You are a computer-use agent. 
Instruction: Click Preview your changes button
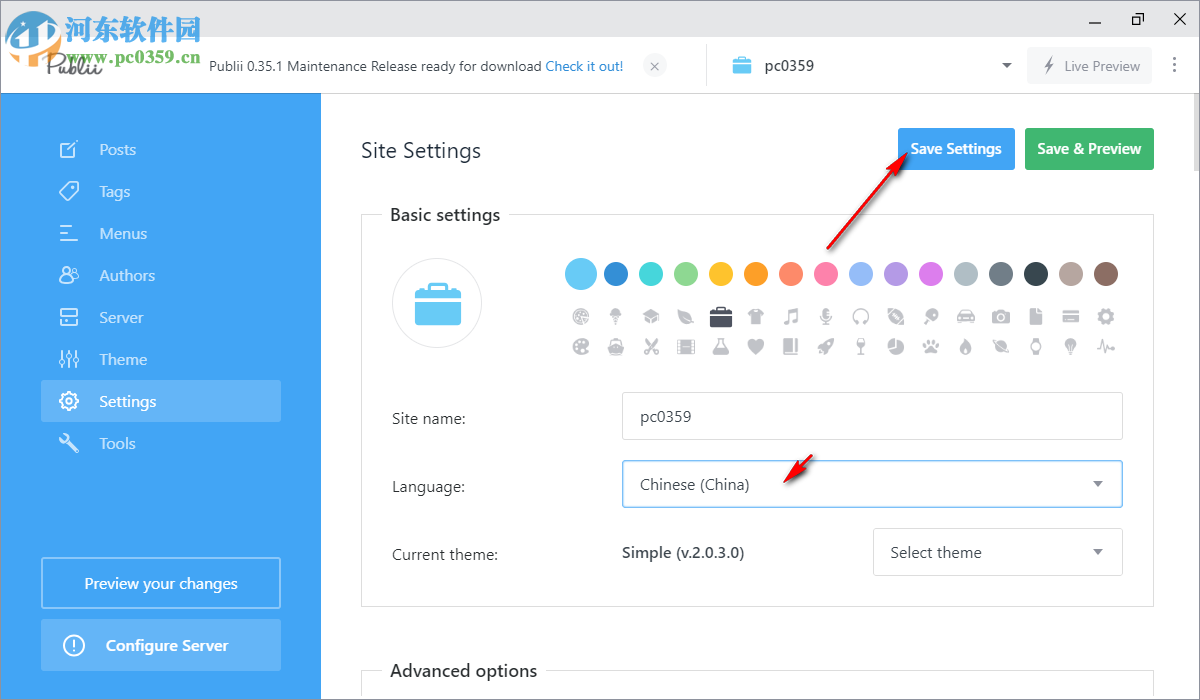coord(161,583)
